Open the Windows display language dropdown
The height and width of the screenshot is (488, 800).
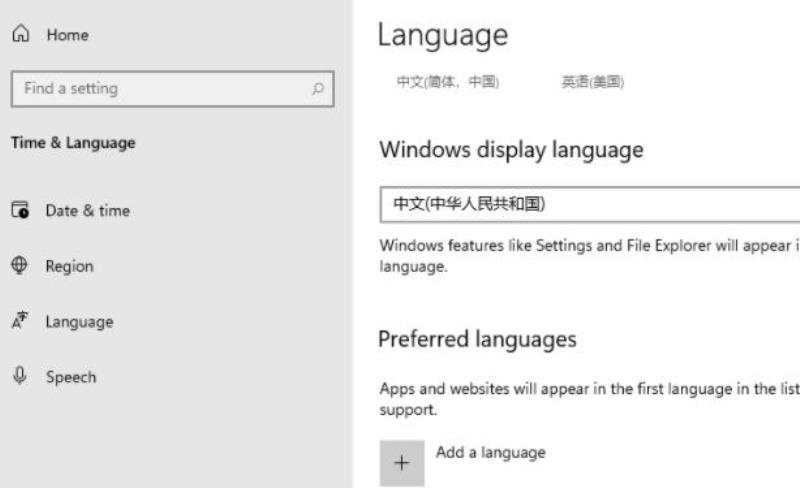point(590,205)
